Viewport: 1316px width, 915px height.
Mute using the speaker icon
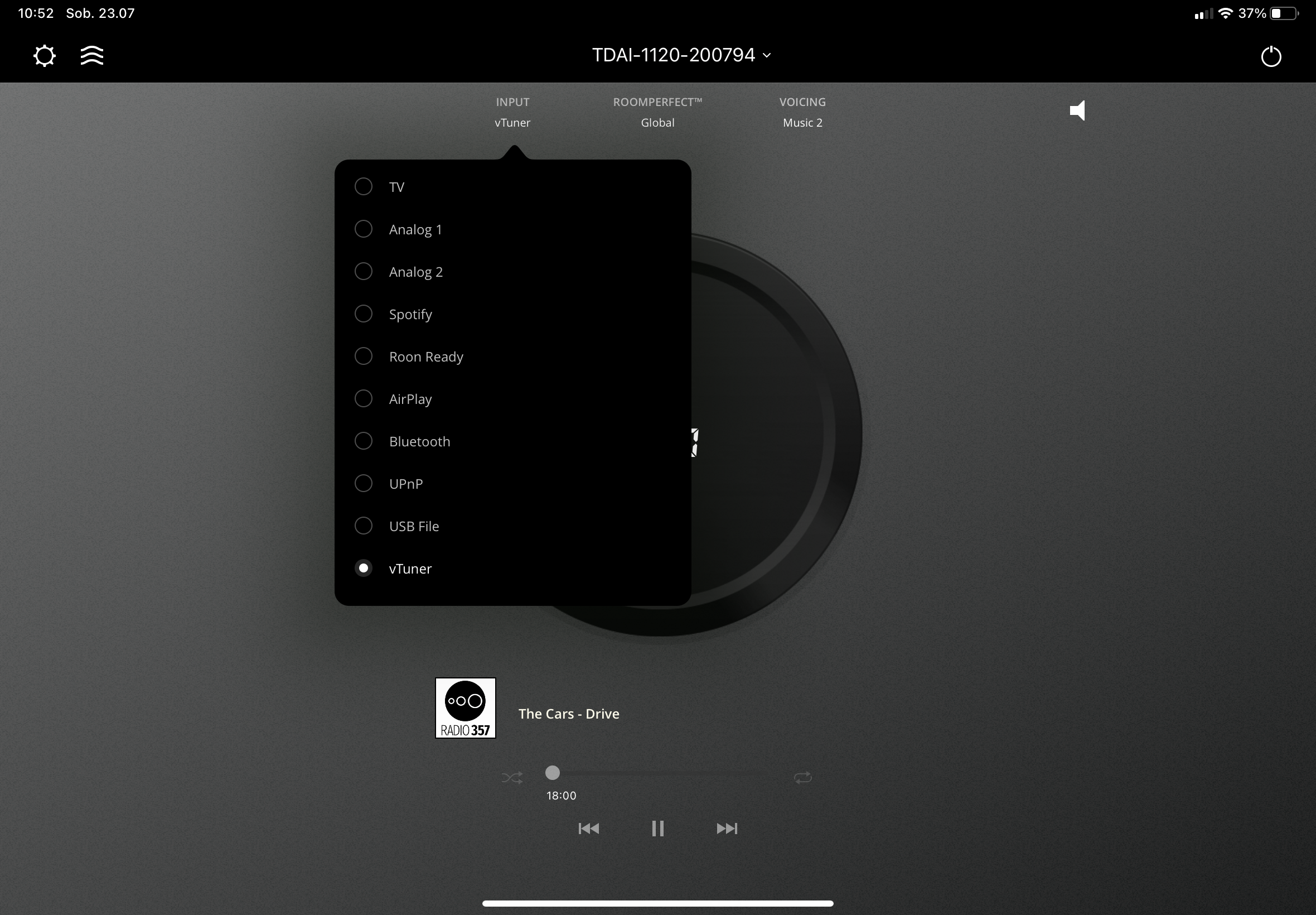[x=1077, y=110]
